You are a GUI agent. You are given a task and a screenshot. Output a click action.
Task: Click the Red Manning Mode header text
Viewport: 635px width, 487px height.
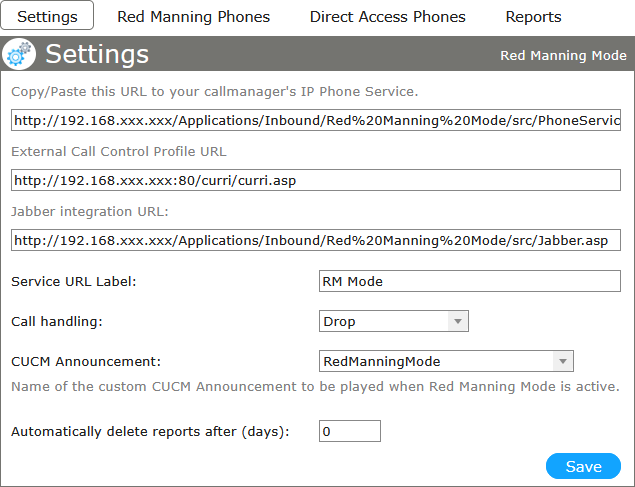pos(563,56)
